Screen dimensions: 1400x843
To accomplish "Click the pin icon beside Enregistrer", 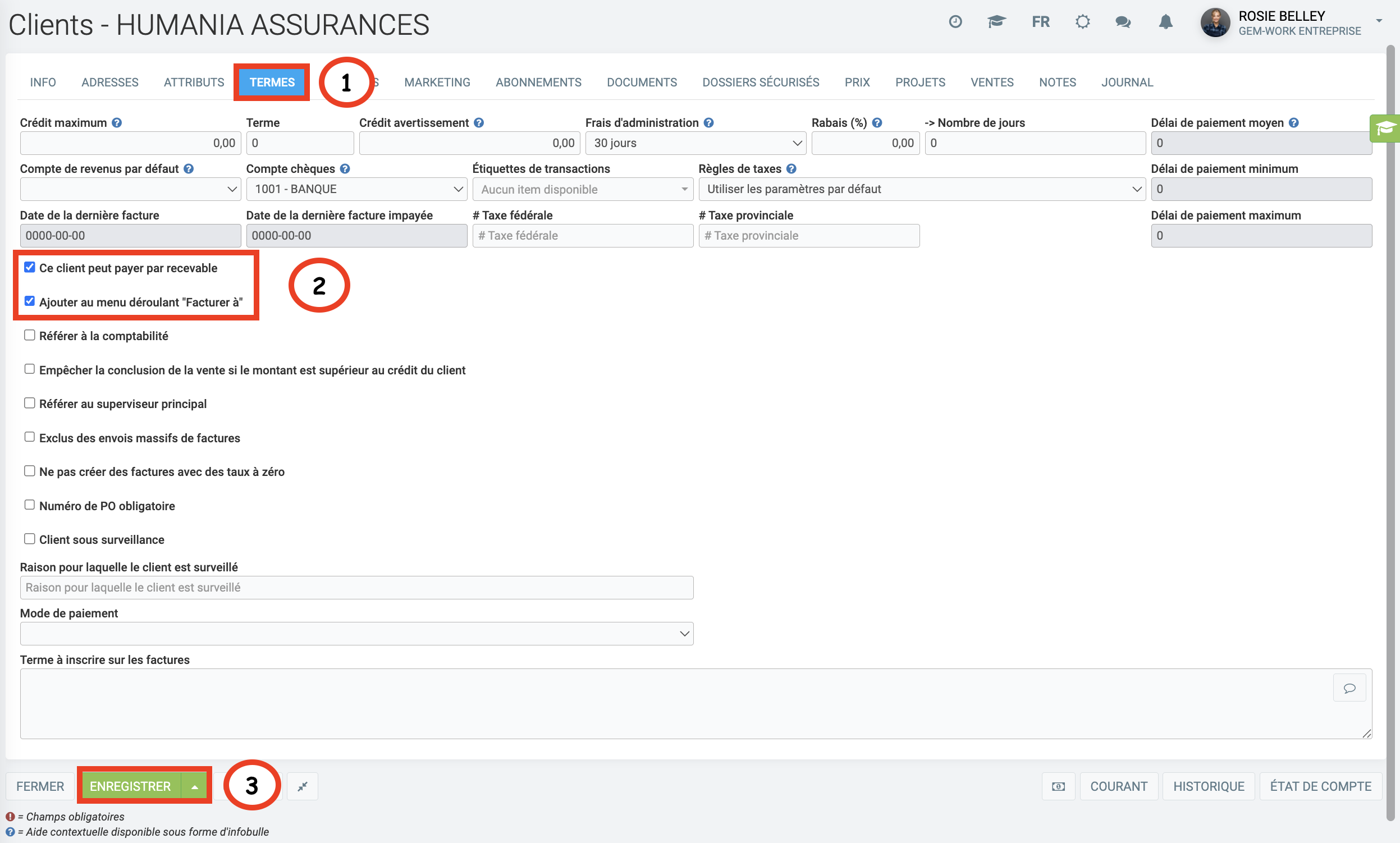I will click(x=302, y=786).
